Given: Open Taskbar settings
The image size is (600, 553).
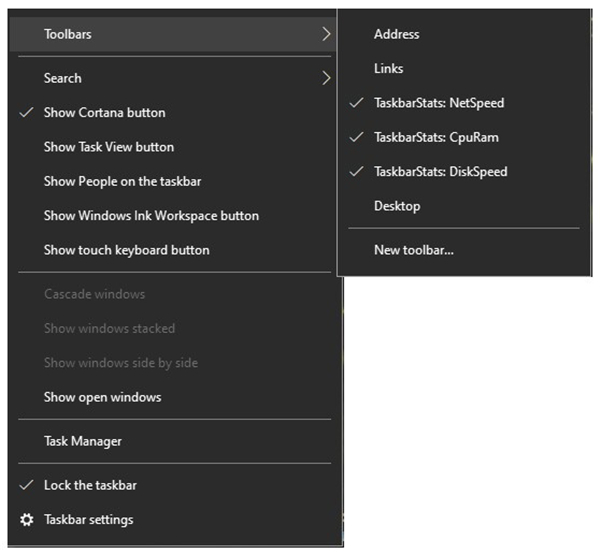Looking at the screenshot, I should click(88, 520).
